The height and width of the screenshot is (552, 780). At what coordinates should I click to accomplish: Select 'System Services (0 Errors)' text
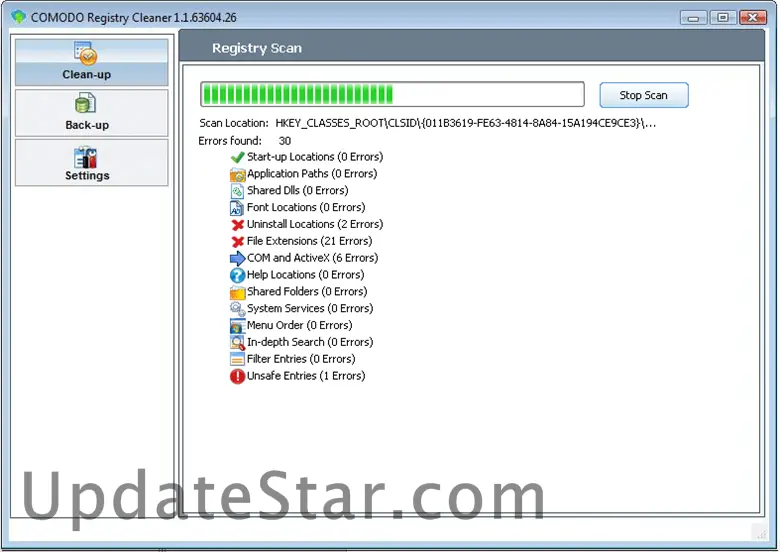pos(310,309)
